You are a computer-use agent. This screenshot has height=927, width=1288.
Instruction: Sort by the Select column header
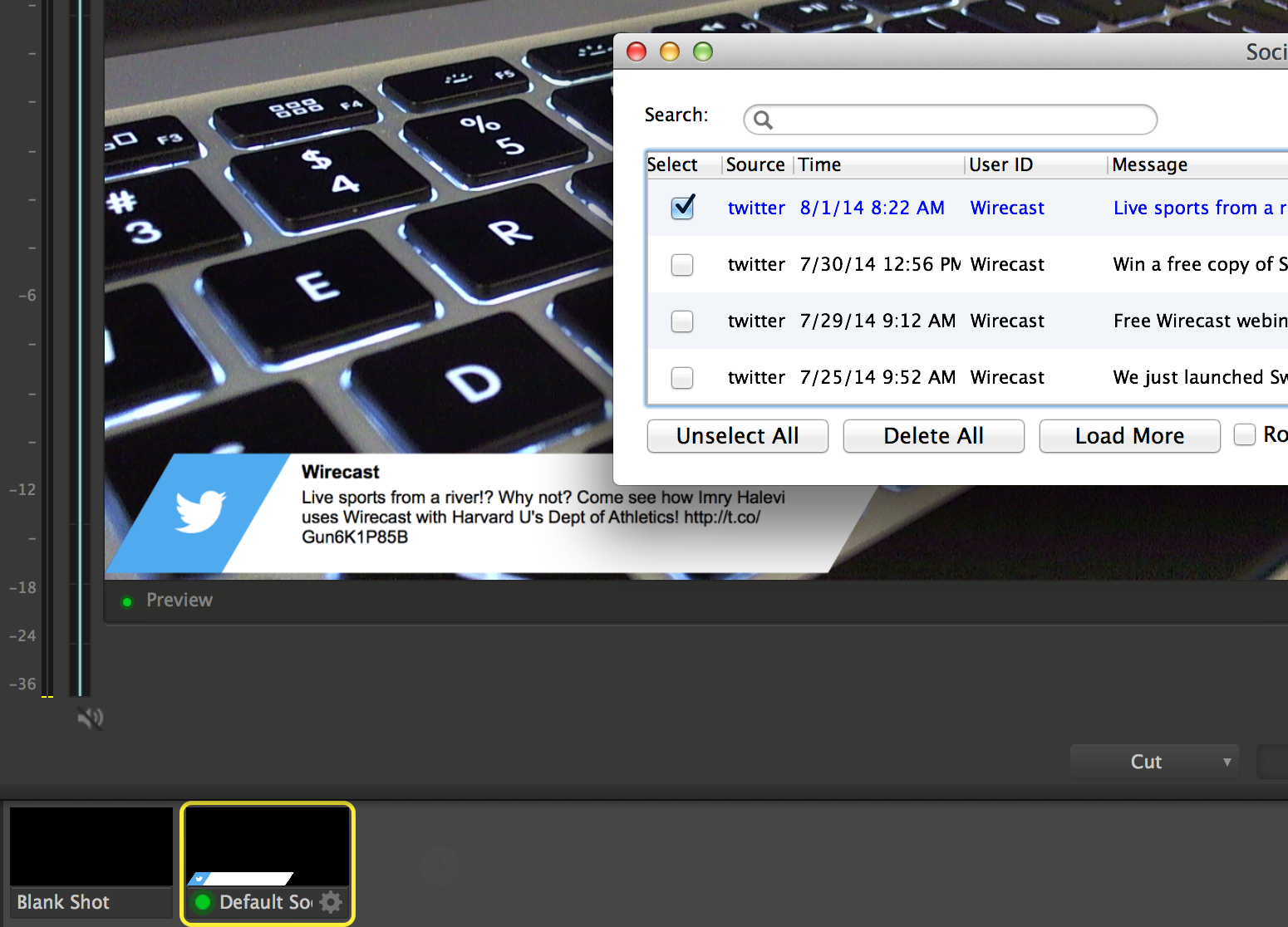(683, 164)
